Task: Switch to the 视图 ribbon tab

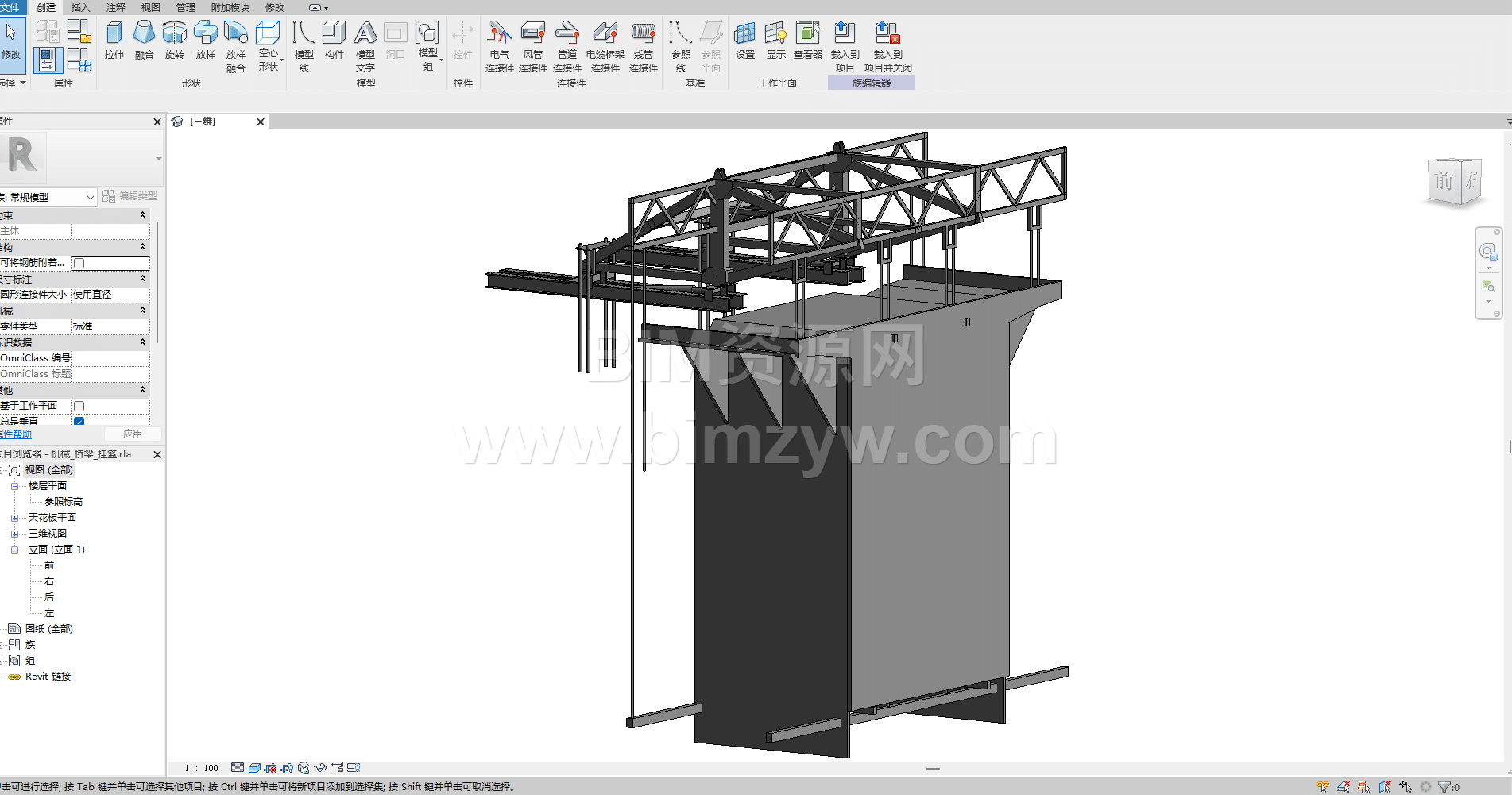Action: 150,7
